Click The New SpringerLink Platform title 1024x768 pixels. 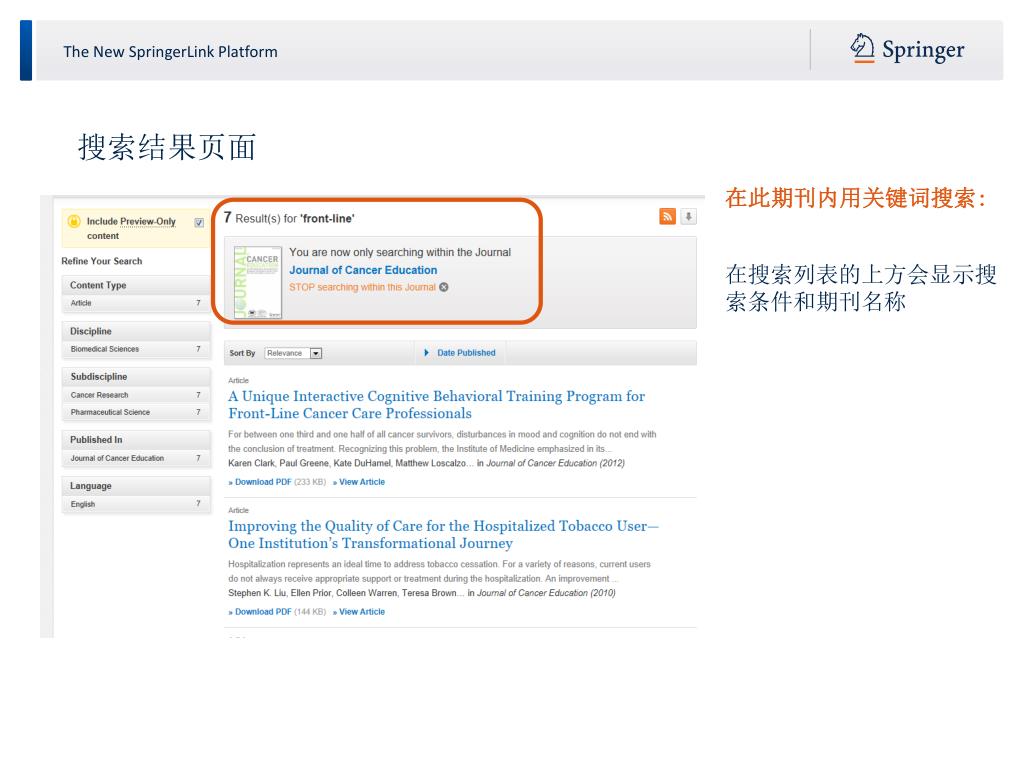click(x=170, y=52)
